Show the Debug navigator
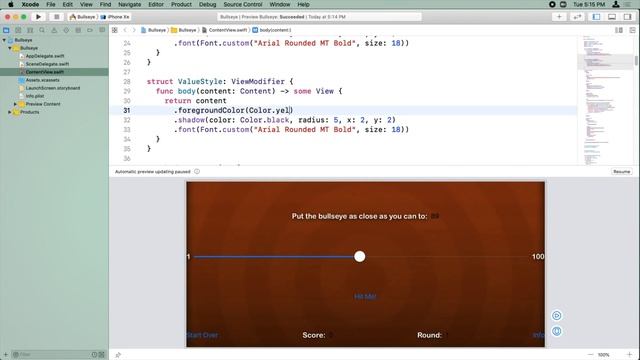This screenshot has width=640, height=360. pyautogui.click(x=78, y=30)
